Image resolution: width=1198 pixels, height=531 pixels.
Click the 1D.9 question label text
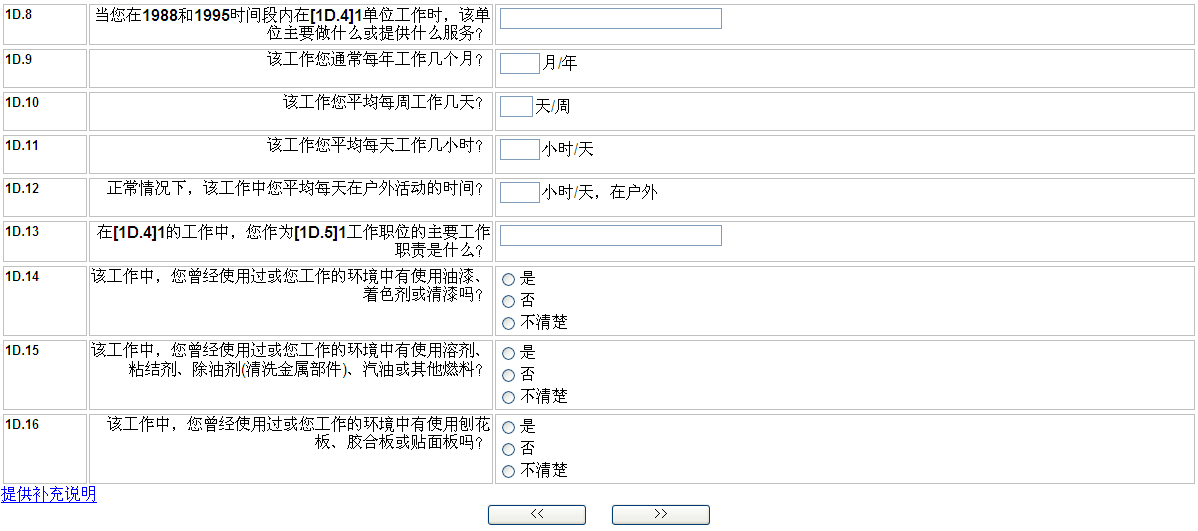(375, 59)
